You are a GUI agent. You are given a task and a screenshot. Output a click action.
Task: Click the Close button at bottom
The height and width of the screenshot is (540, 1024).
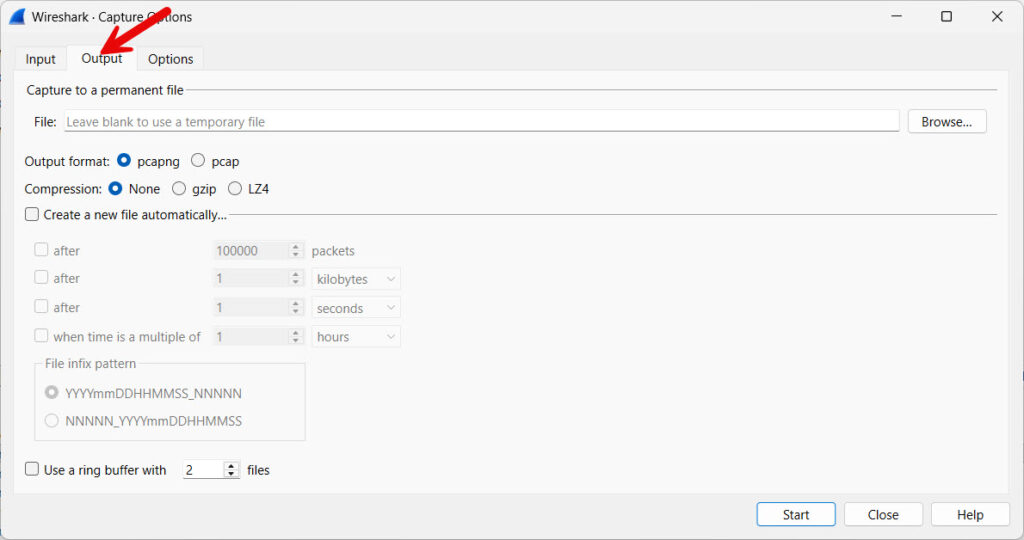(x=882, y=515)
